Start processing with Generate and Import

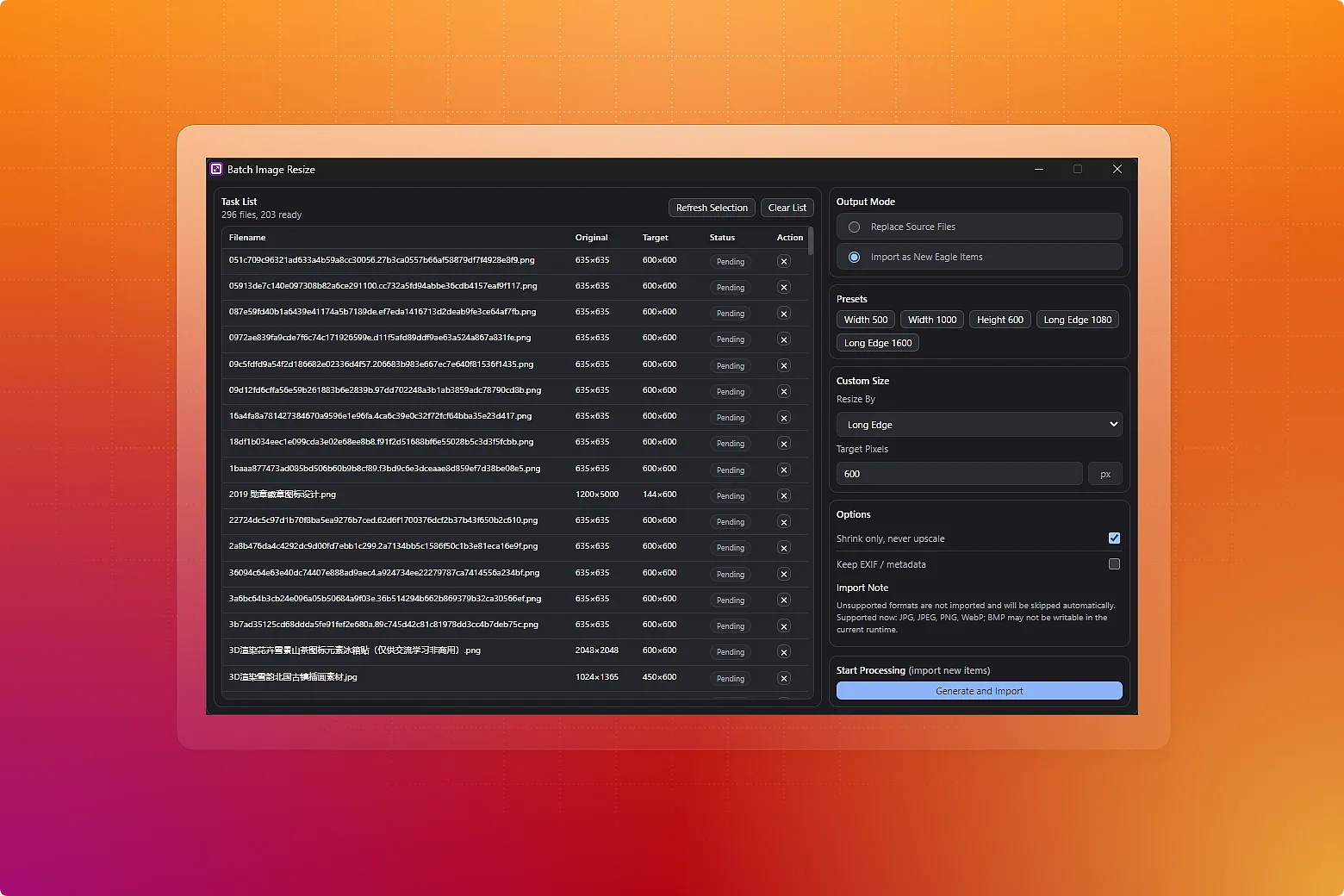979,690
